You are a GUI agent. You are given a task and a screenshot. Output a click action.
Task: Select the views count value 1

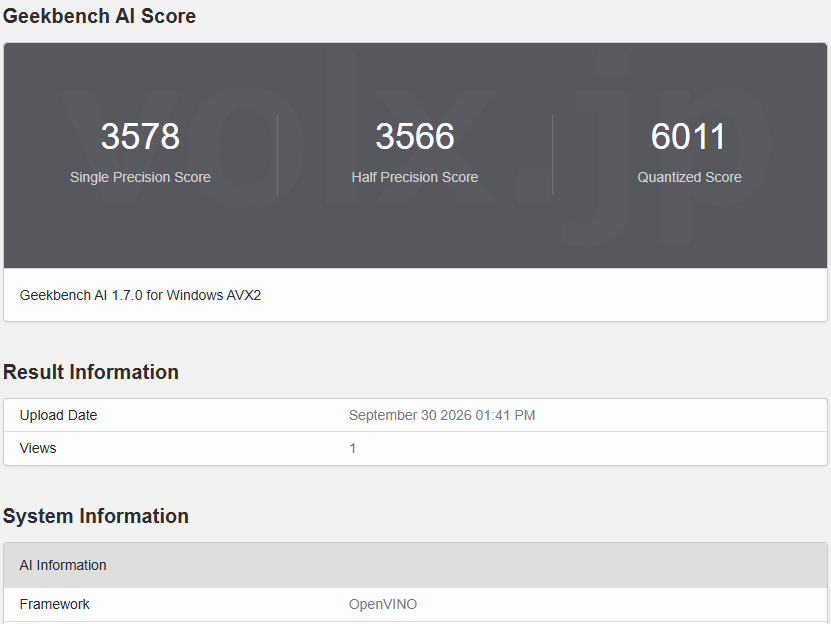coord(352,448)
